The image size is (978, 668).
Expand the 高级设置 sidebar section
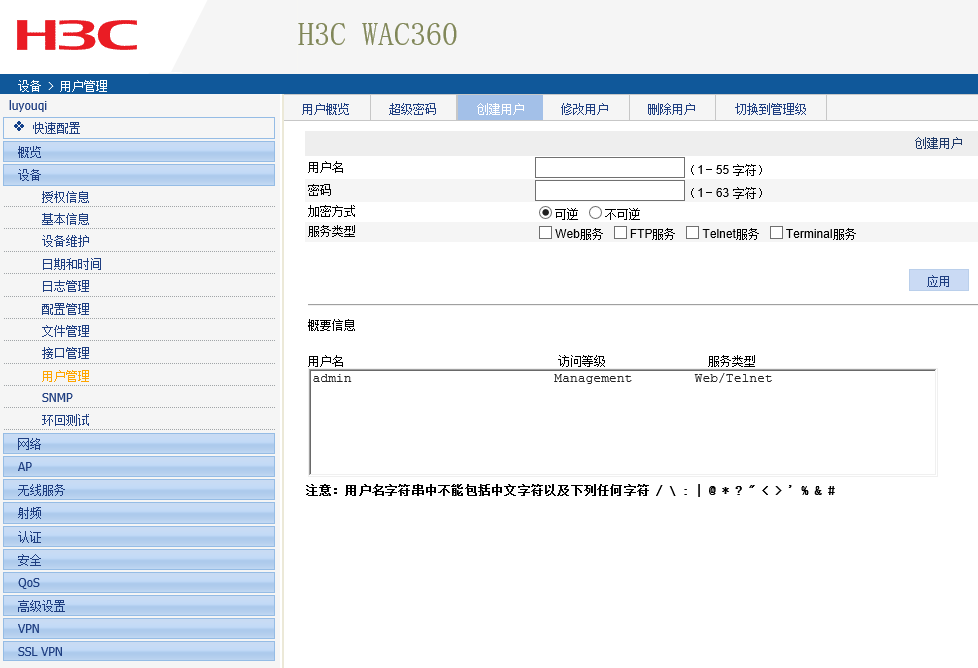pos(138,606)
